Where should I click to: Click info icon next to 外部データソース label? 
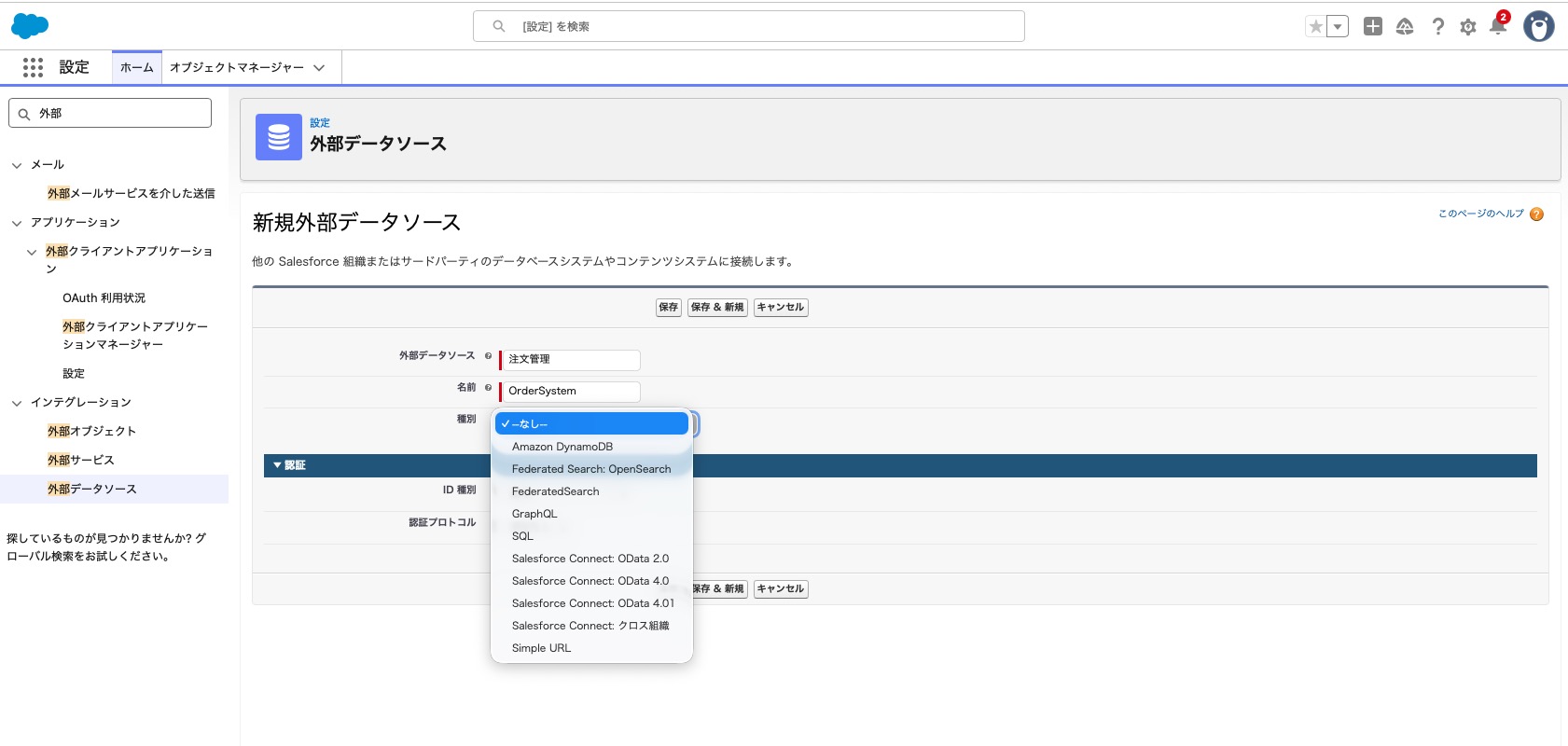(x=488, y=356)
